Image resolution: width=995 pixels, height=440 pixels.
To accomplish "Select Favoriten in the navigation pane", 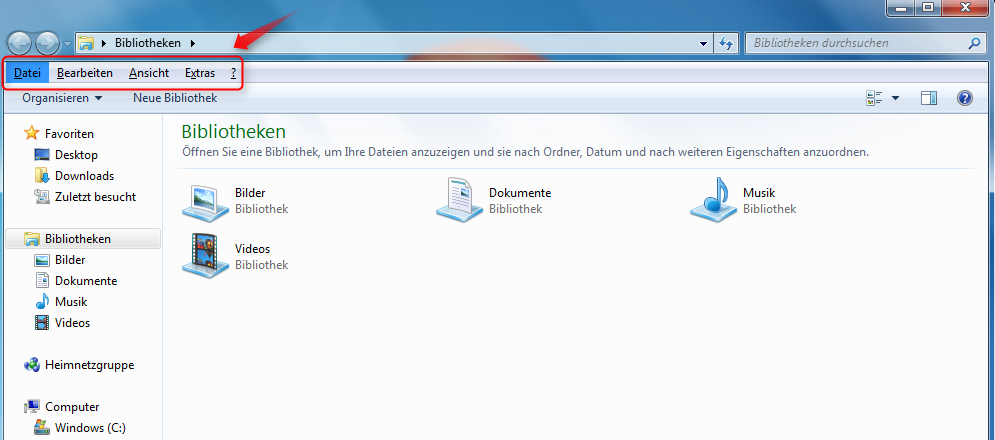I will click(x=69, y=134).
